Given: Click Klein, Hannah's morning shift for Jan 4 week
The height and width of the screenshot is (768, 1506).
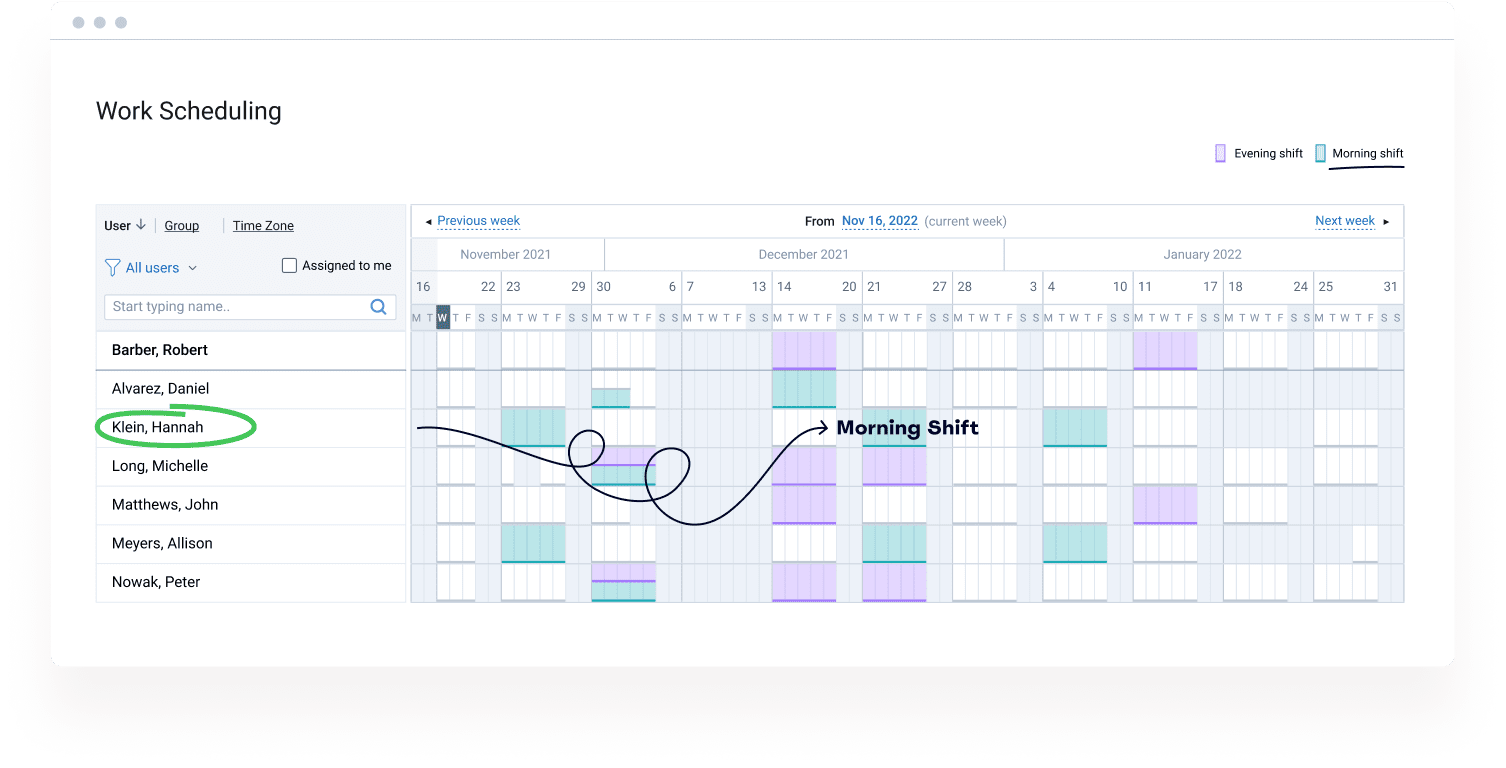Looking at the screenshot, I should [1075, 427].
